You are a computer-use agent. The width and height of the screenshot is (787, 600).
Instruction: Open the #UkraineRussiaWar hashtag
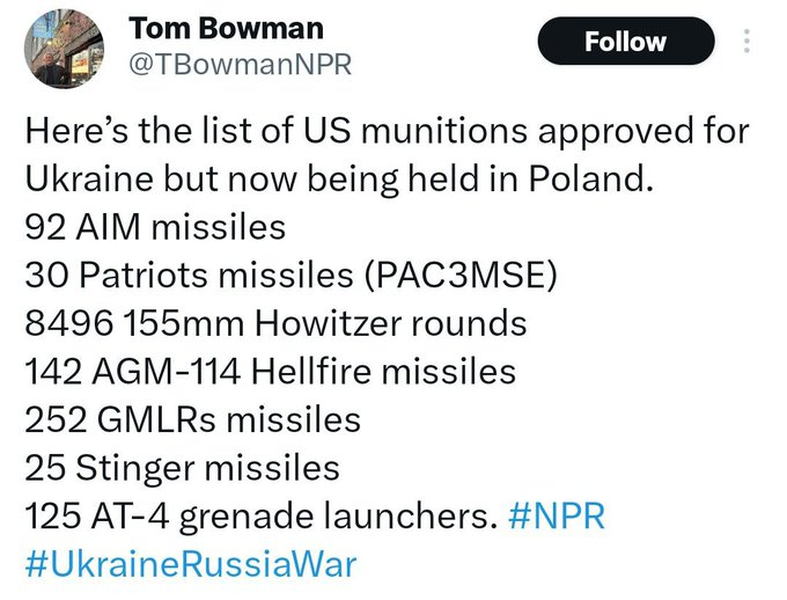[x=191, y=564]
